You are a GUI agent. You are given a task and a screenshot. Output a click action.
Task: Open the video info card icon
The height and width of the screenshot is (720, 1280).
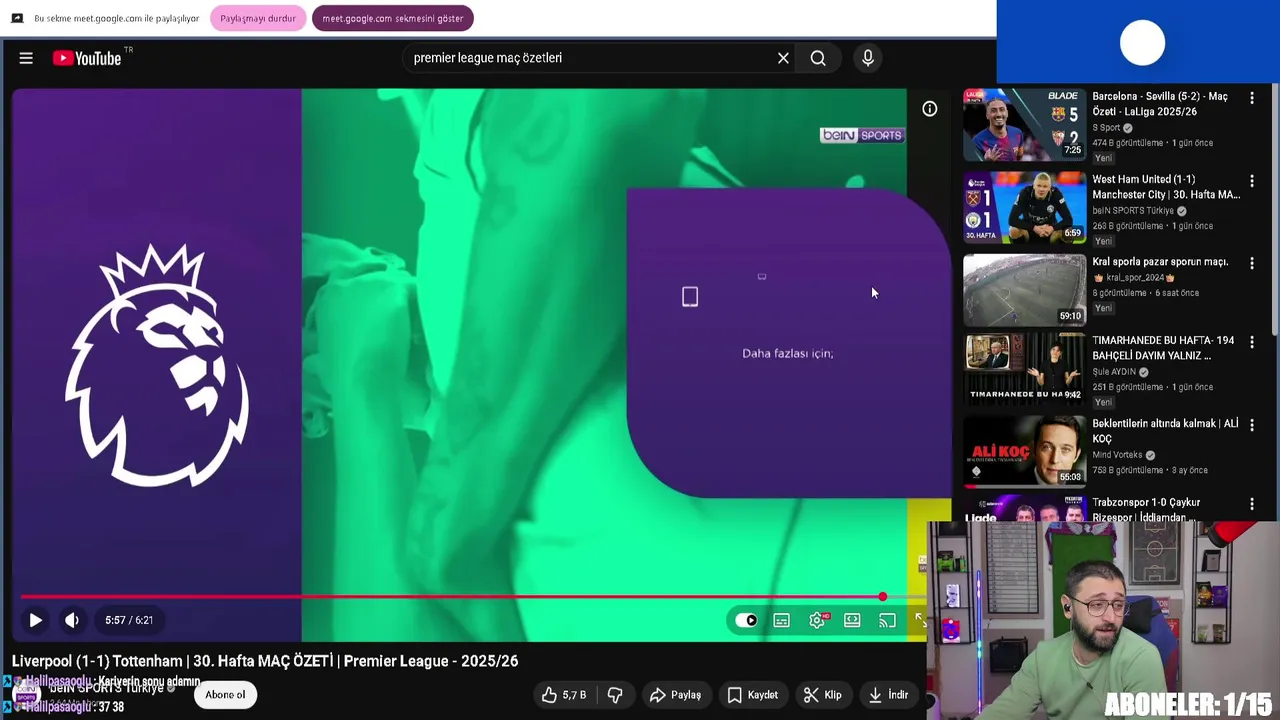click(930, 109)
